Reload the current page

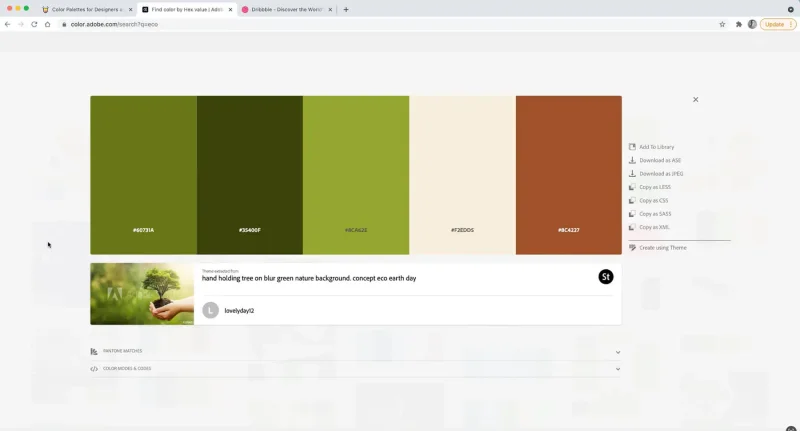pyautogui.click(x=34, y=24)
